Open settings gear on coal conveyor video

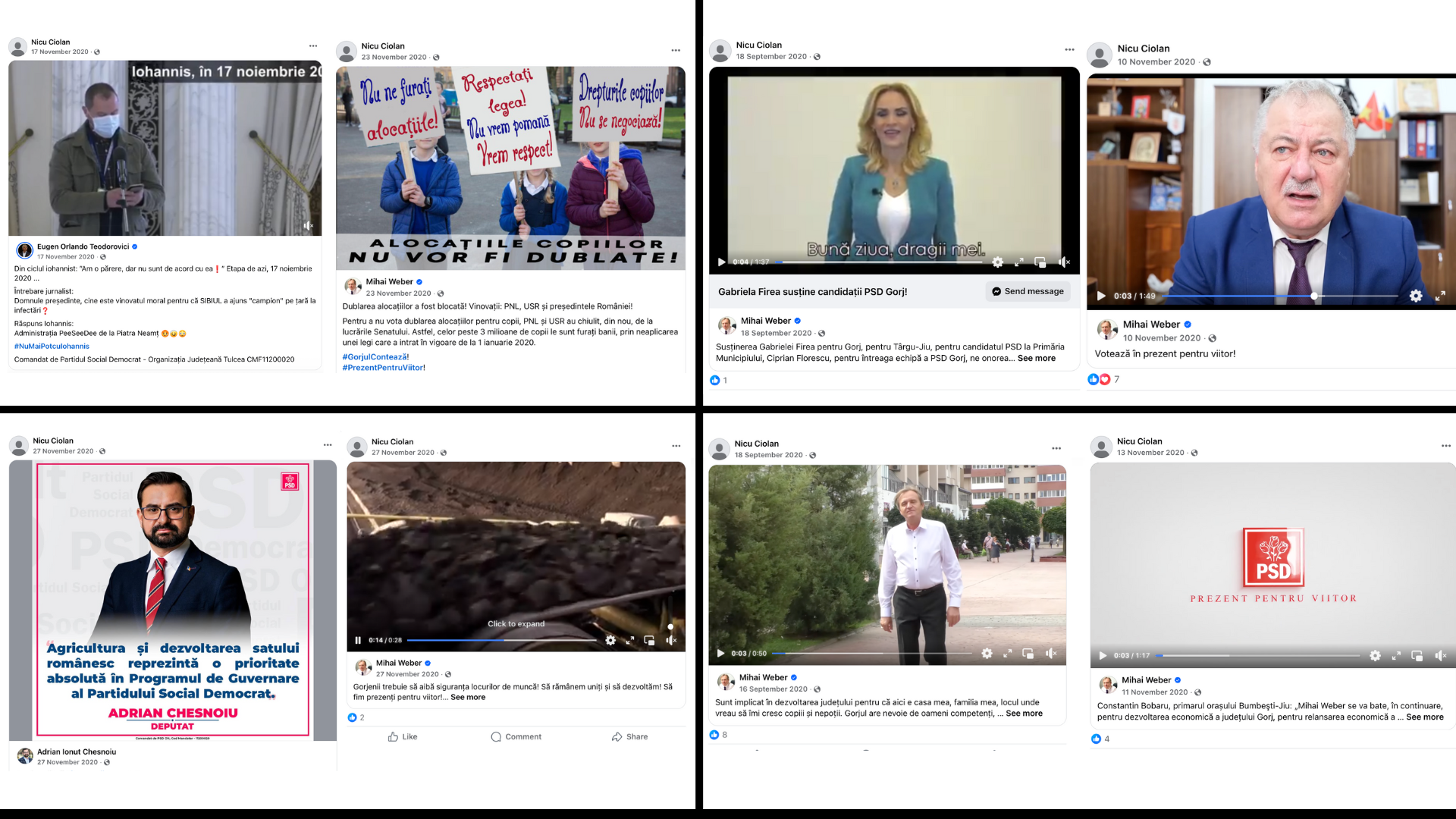pyautogui.click(x=610, y=640)
